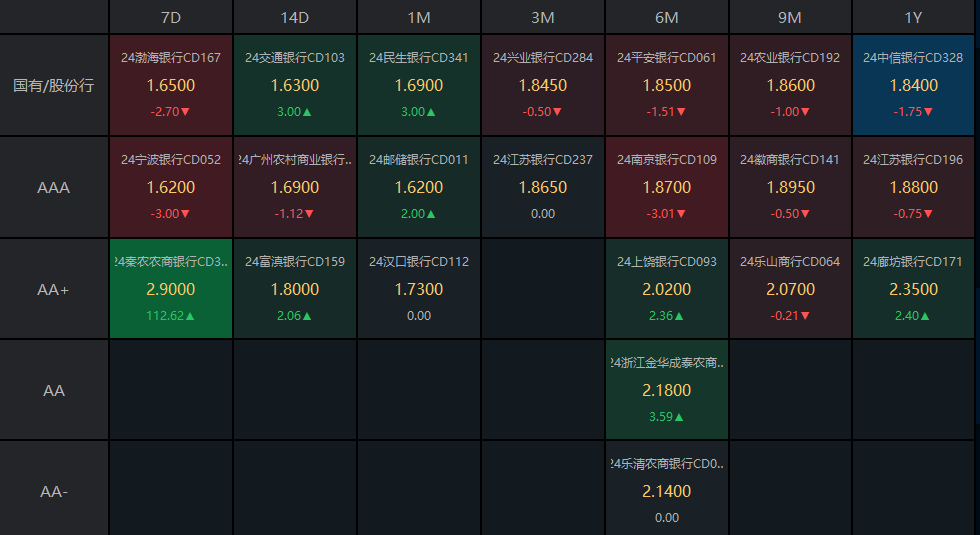Screen dimensions: 980x535
Task: Select the AA- rated 2.1400 rate cell
Action: (666, 491)
